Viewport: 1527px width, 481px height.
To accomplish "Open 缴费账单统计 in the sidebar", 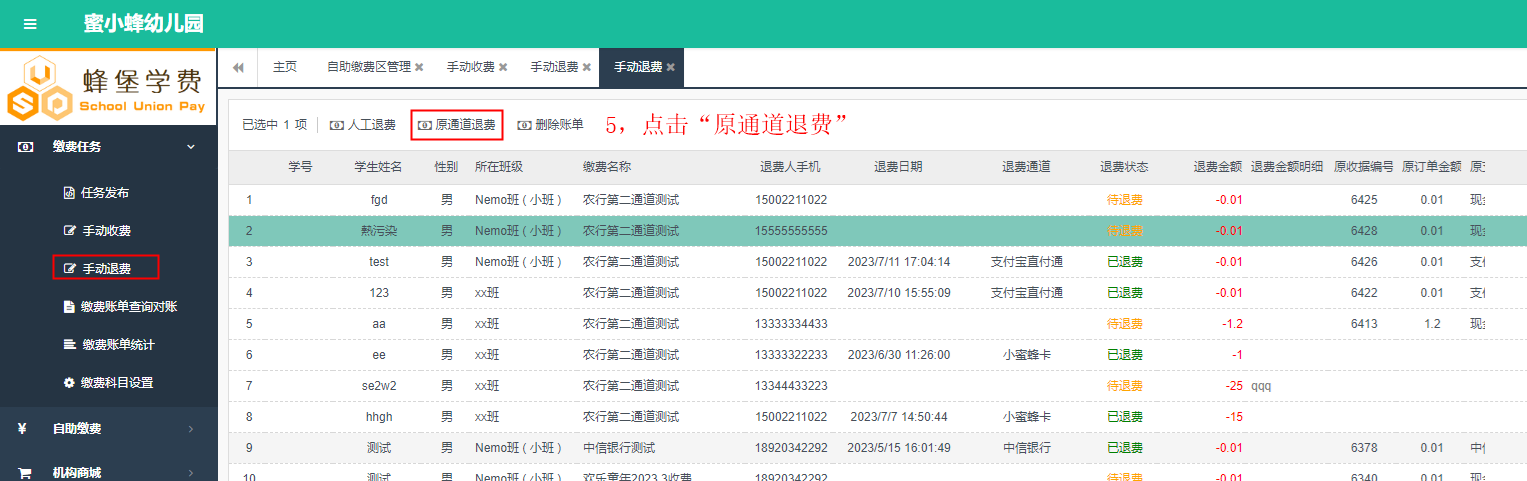I will [117, 345].
